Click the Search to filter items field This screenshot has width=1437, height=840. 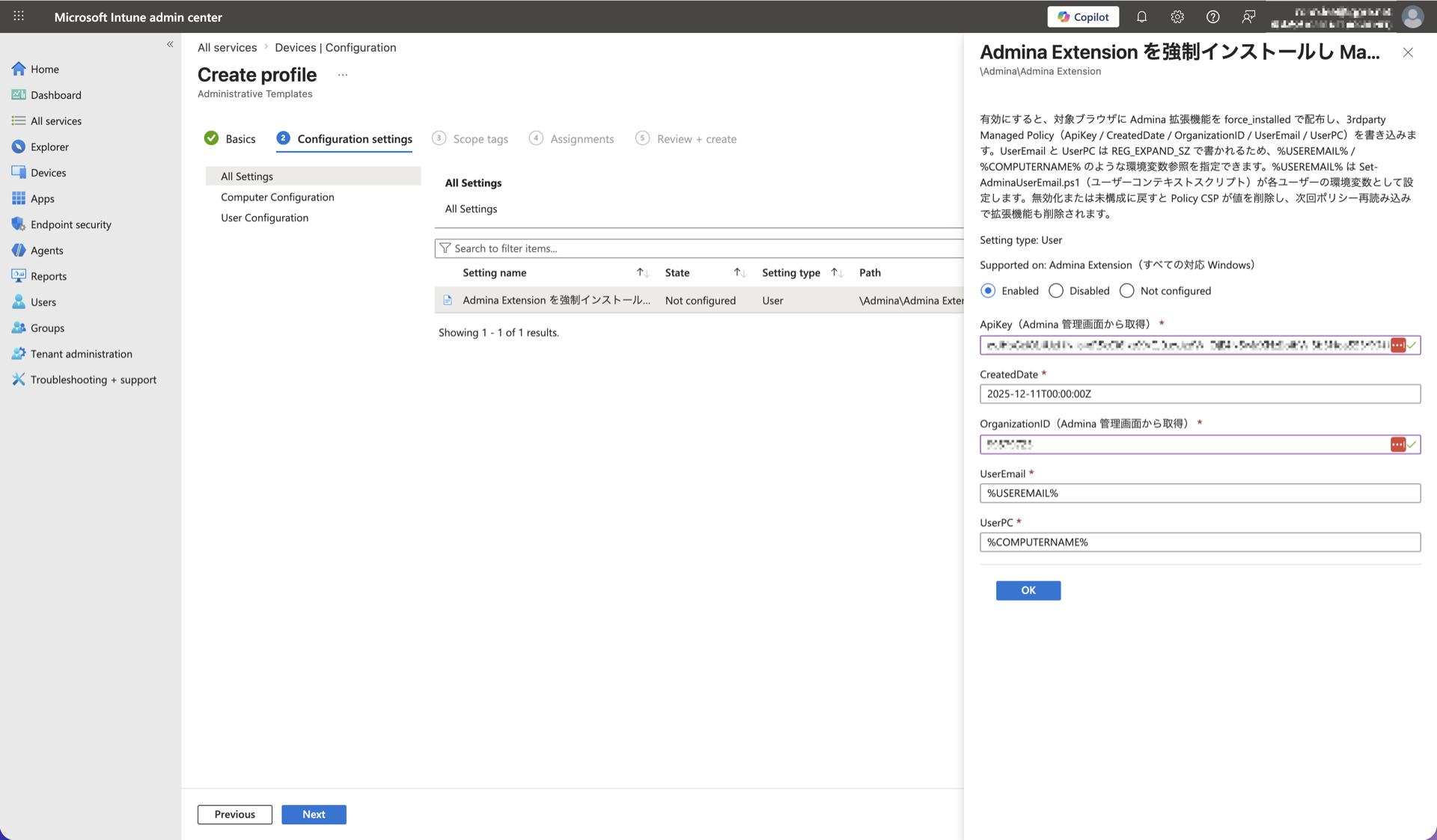coord(699,248)
